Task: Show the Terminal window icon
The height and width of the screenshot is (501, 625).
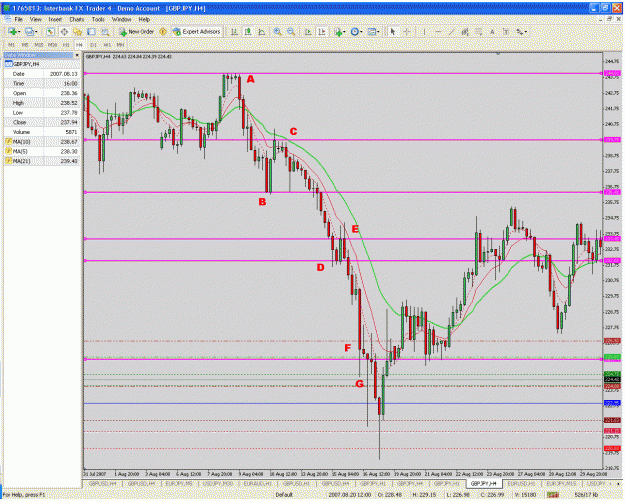Action: click(x=91, y=32)
